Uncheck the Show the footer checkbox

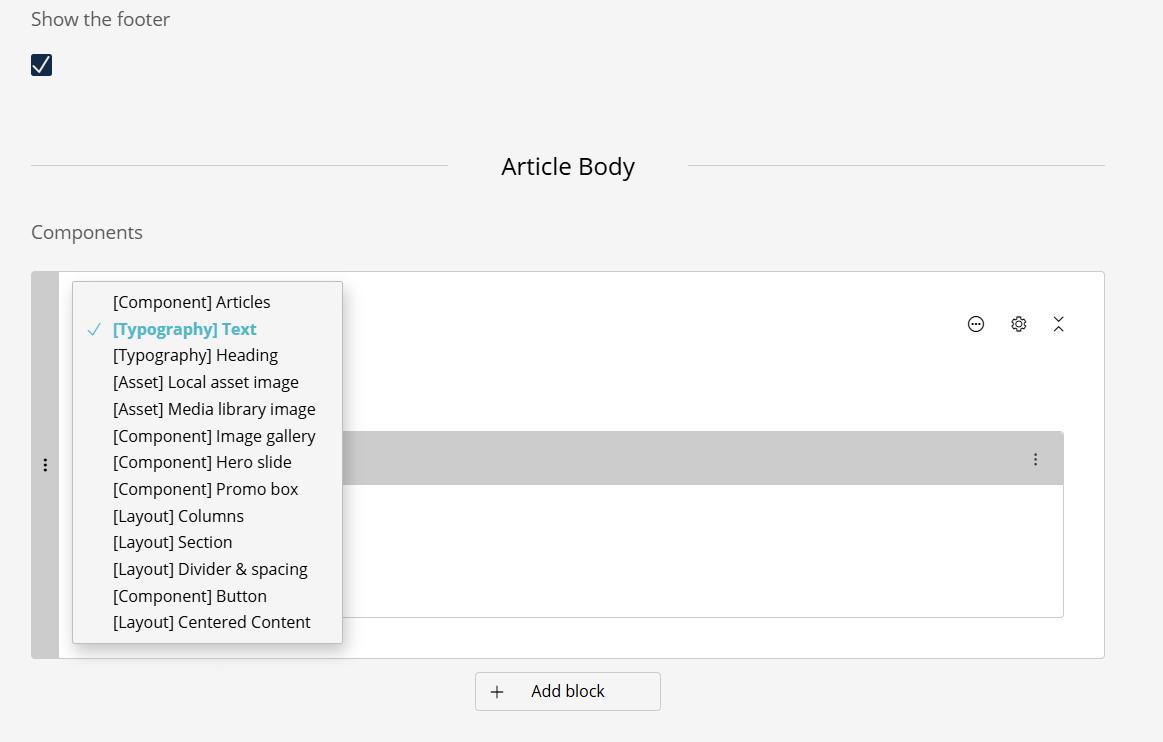(x=42, y=65)
